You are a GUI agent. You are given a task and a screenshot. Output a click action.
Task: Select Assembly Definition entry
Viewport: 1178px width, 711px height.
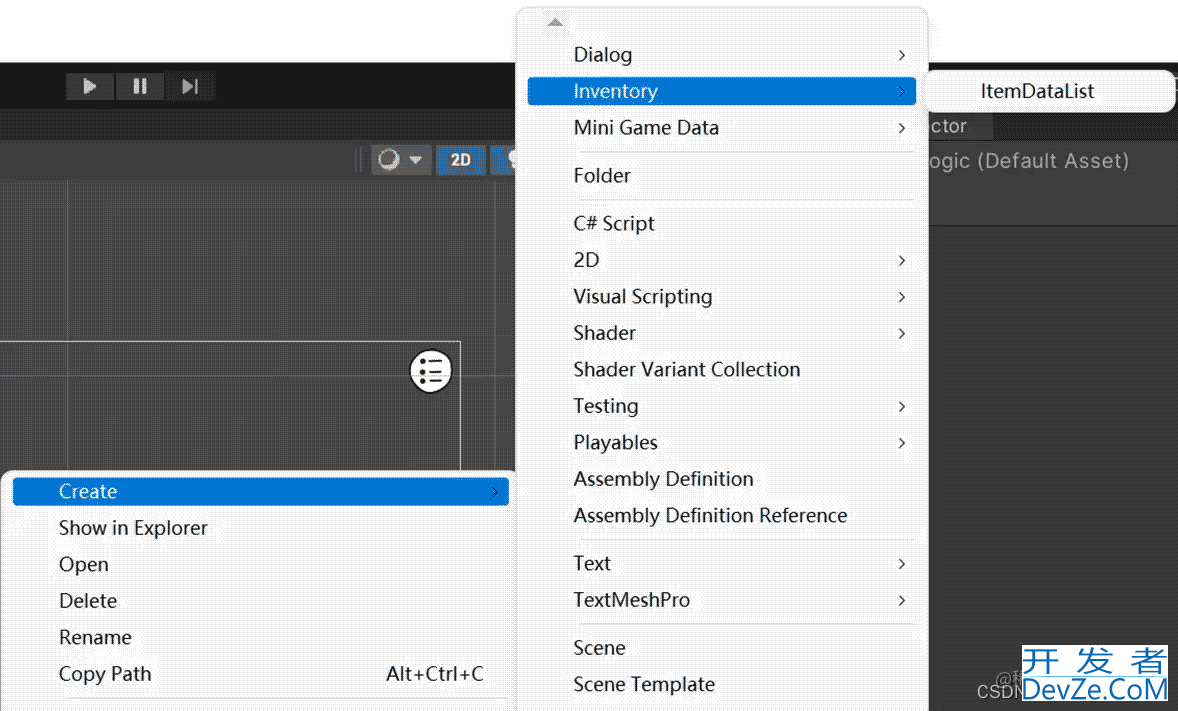click(x=721, y=480)
